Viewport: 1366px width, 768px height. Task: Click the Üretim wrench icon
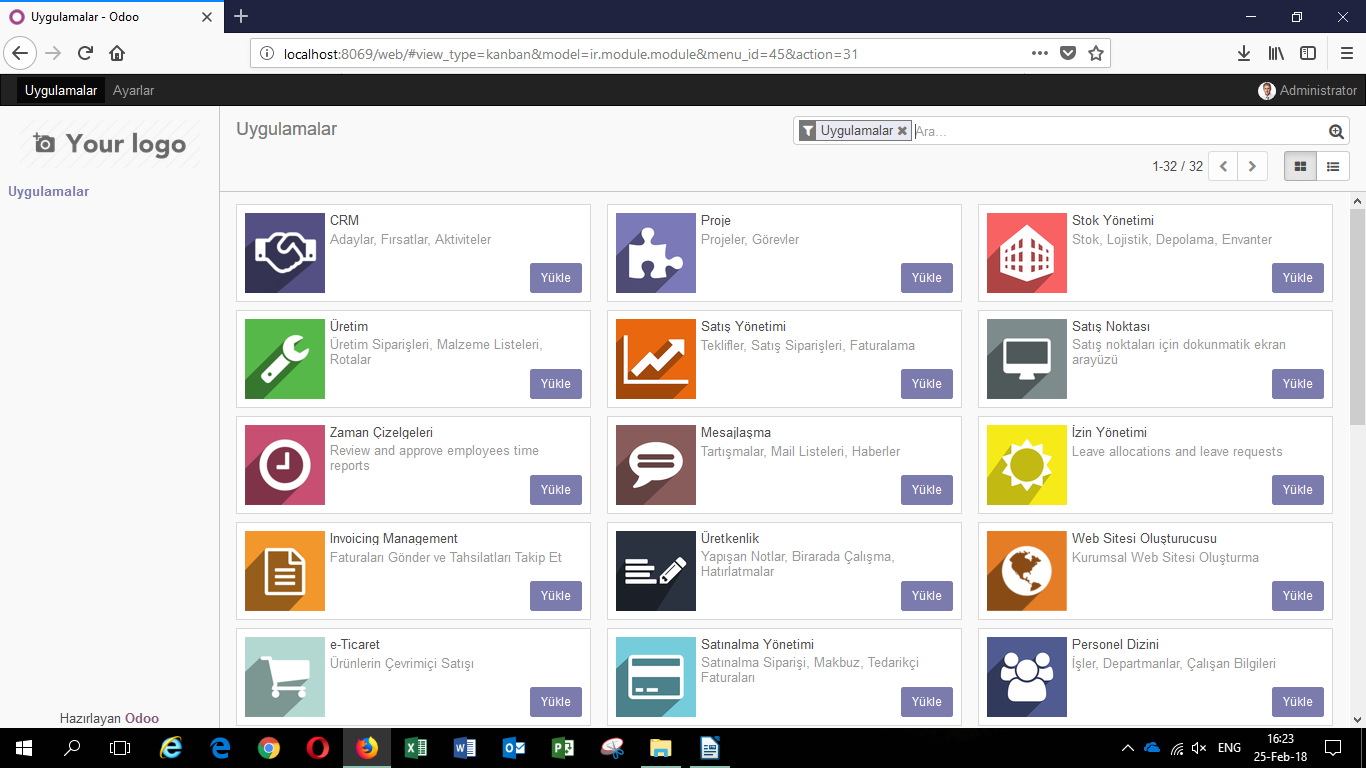pyautogui.click(x=285, y=359)
